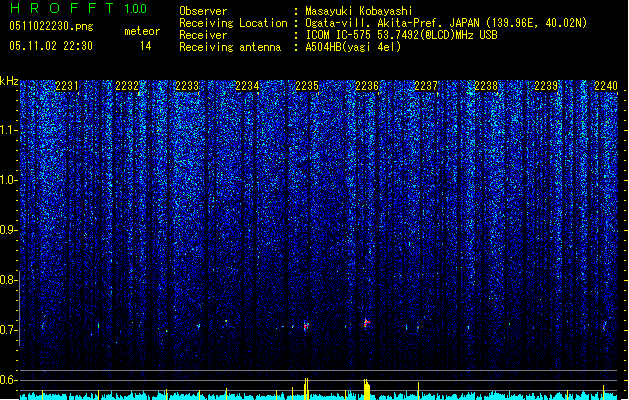Click the 2240 time marker
629x400 pixels.
coord(606,86)
